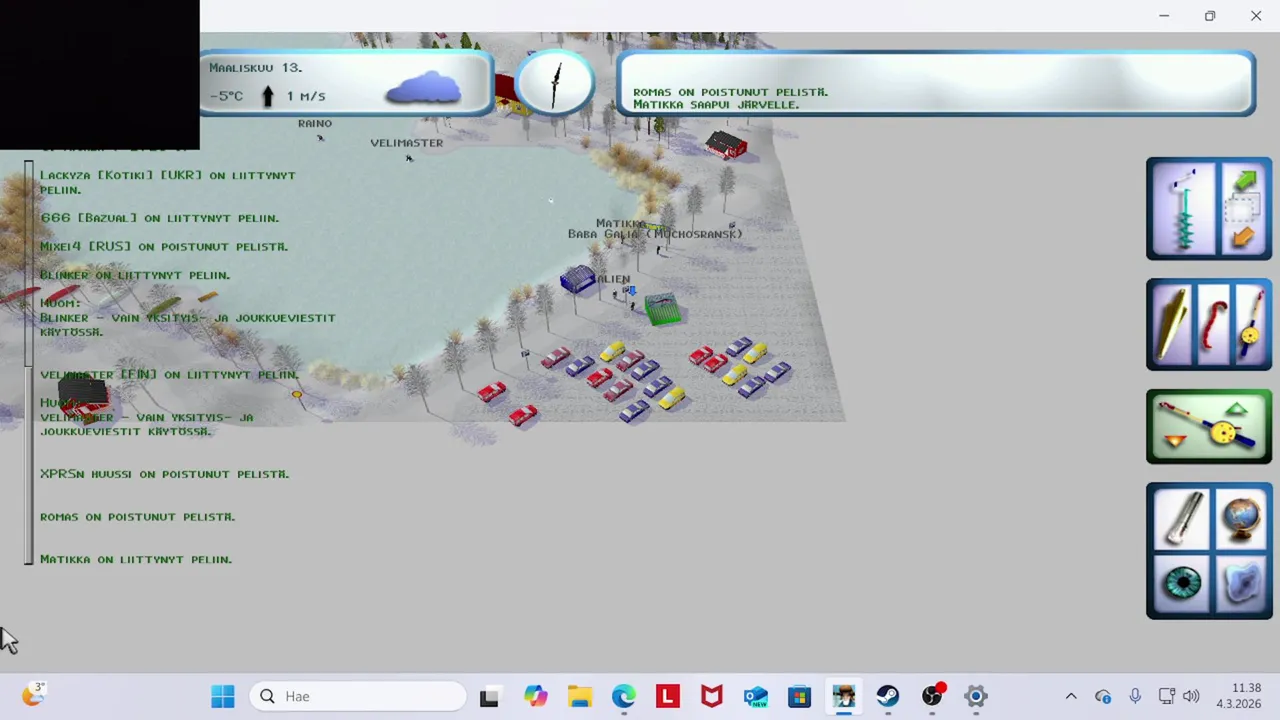1280x720 pixels.
Task: Click the compass dial
Action: (556, 84)
